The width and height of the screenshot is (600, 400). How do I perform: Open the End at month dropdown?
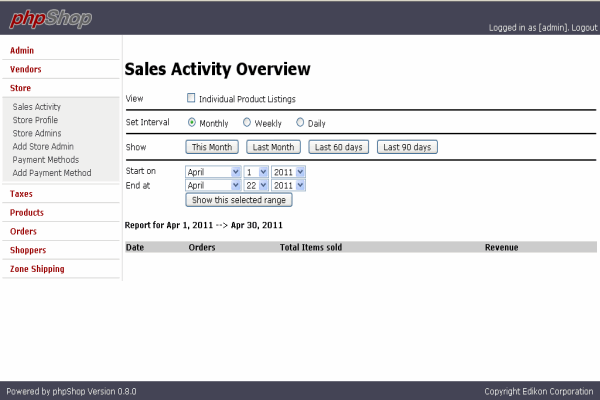[213, 185]
